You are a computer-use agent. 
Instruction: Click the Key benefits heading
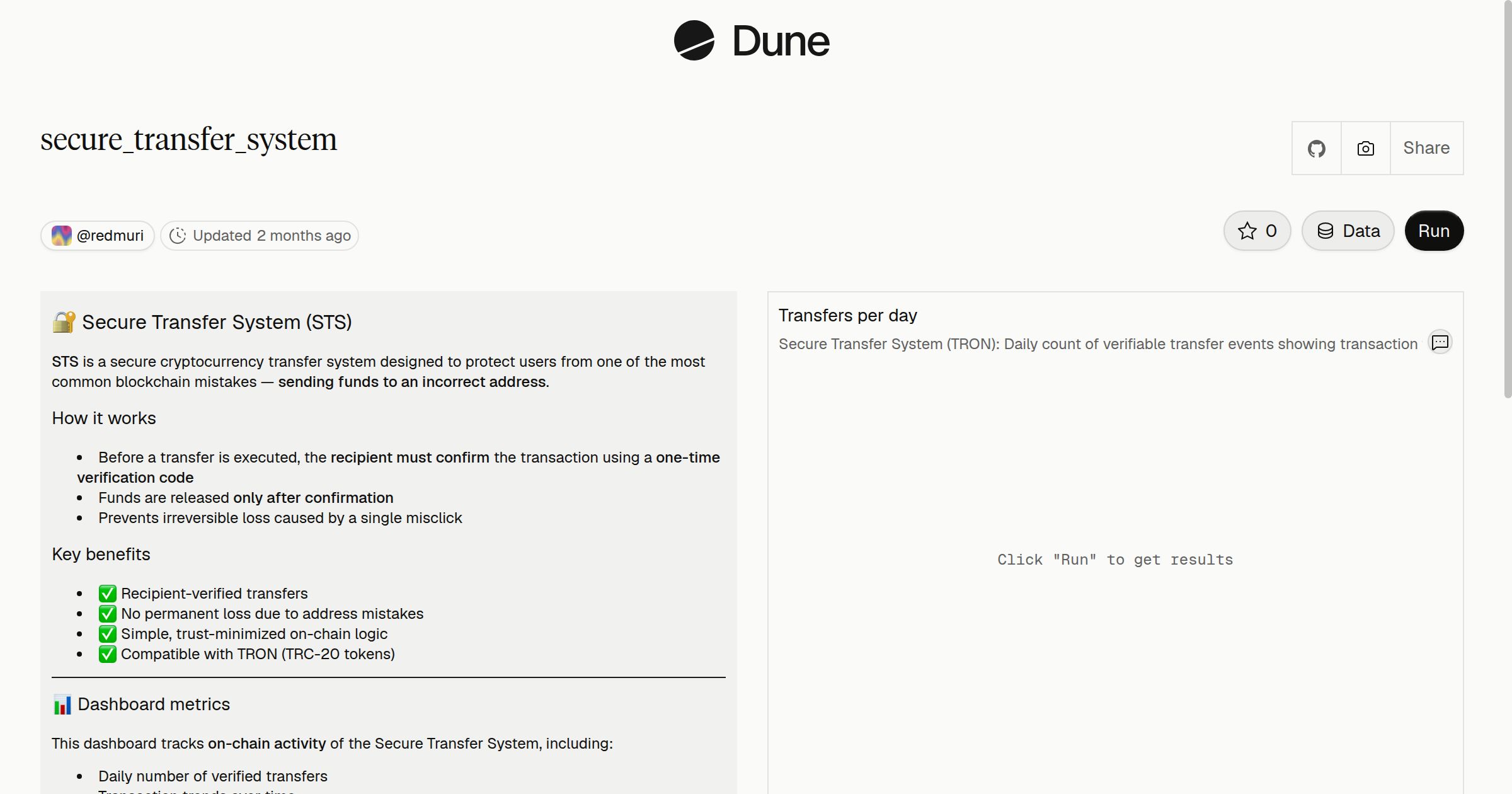point(101,555)
